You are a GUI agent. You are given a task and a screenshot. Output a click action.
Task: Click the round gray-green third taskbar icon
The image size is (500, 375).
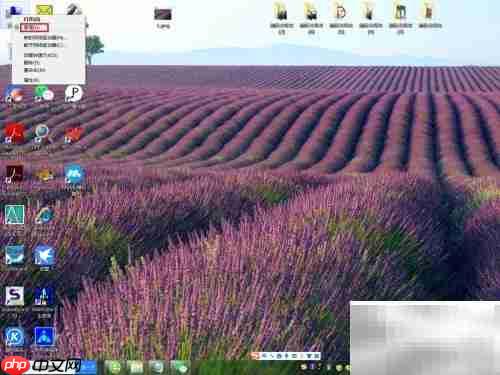157,367
